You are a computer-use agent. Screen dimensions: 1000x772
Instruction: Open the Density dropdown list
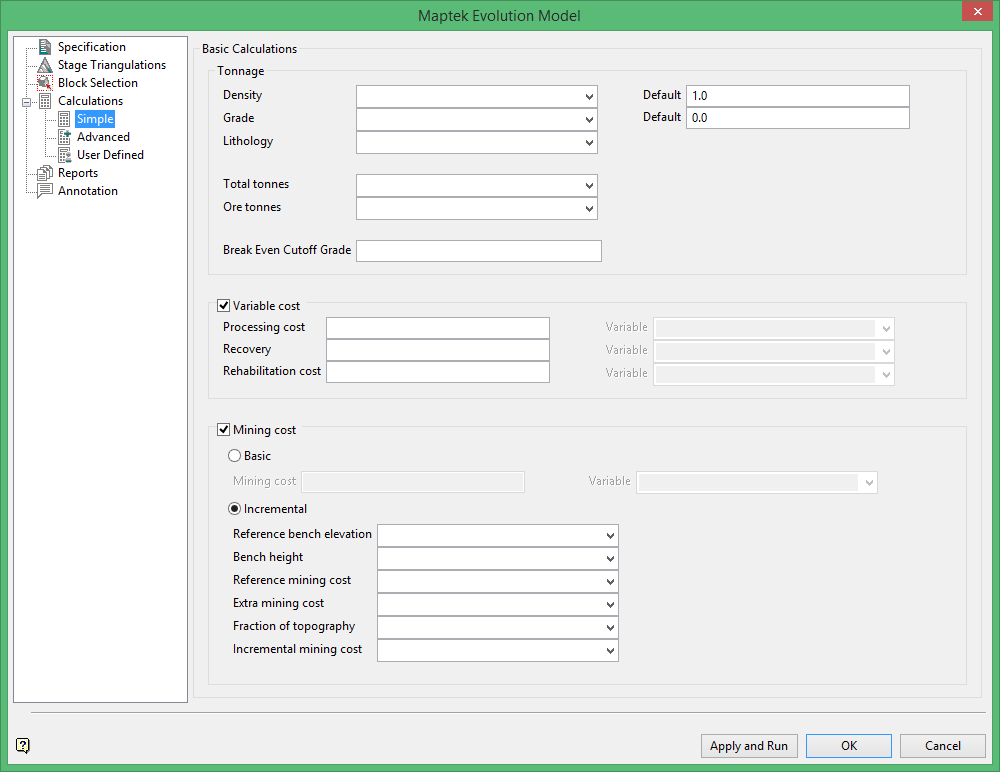[x=589, y=96]
